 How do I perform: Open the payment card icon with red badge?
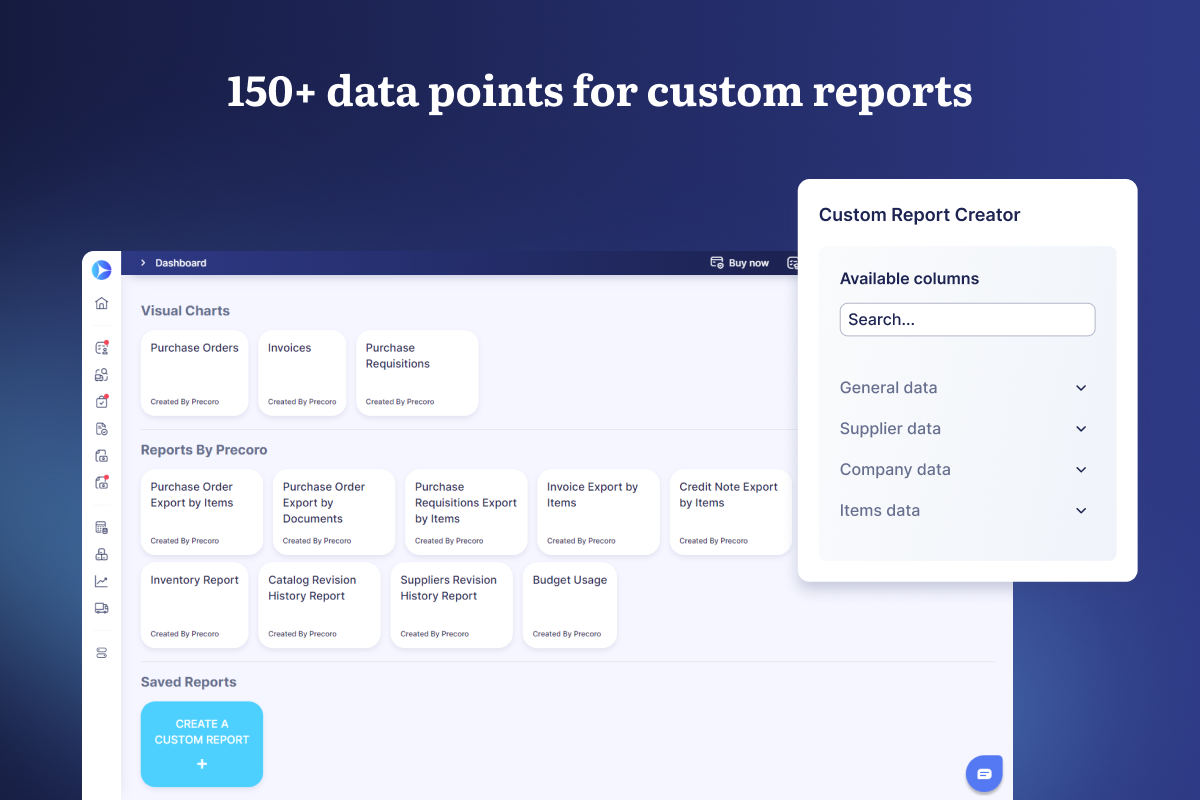click(x=101, y=482)
